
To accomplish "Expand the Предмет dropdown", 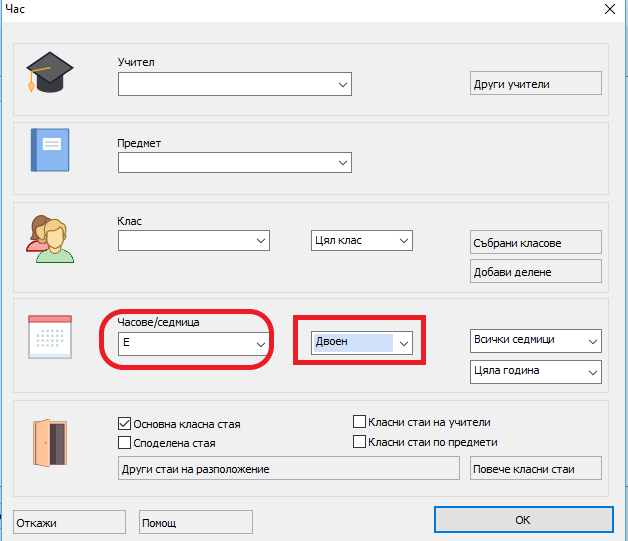I will click(343, 161).
